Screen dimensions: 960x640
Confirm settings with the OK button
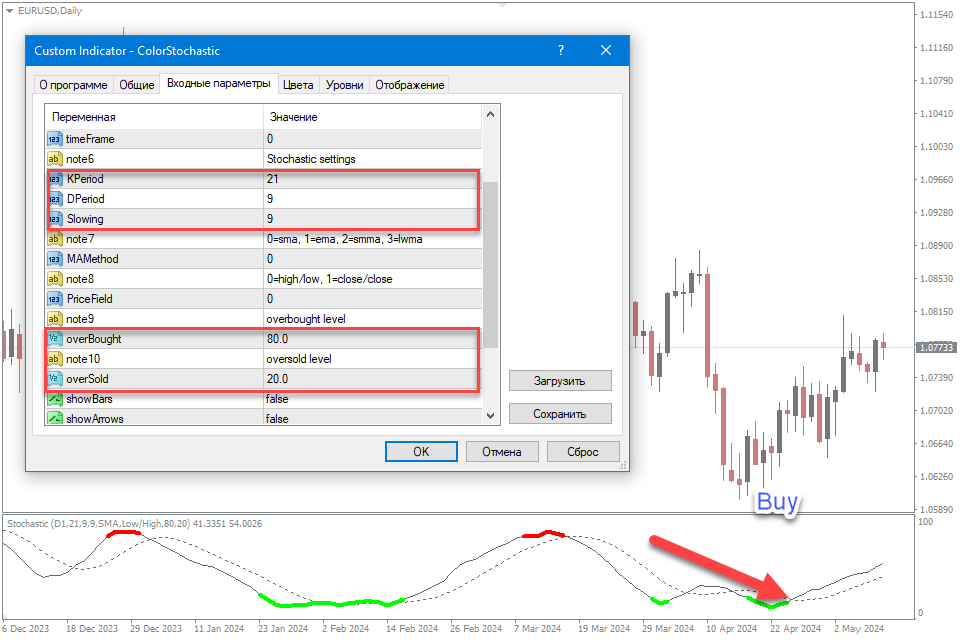pyautogui.click(x=421, y=452)
